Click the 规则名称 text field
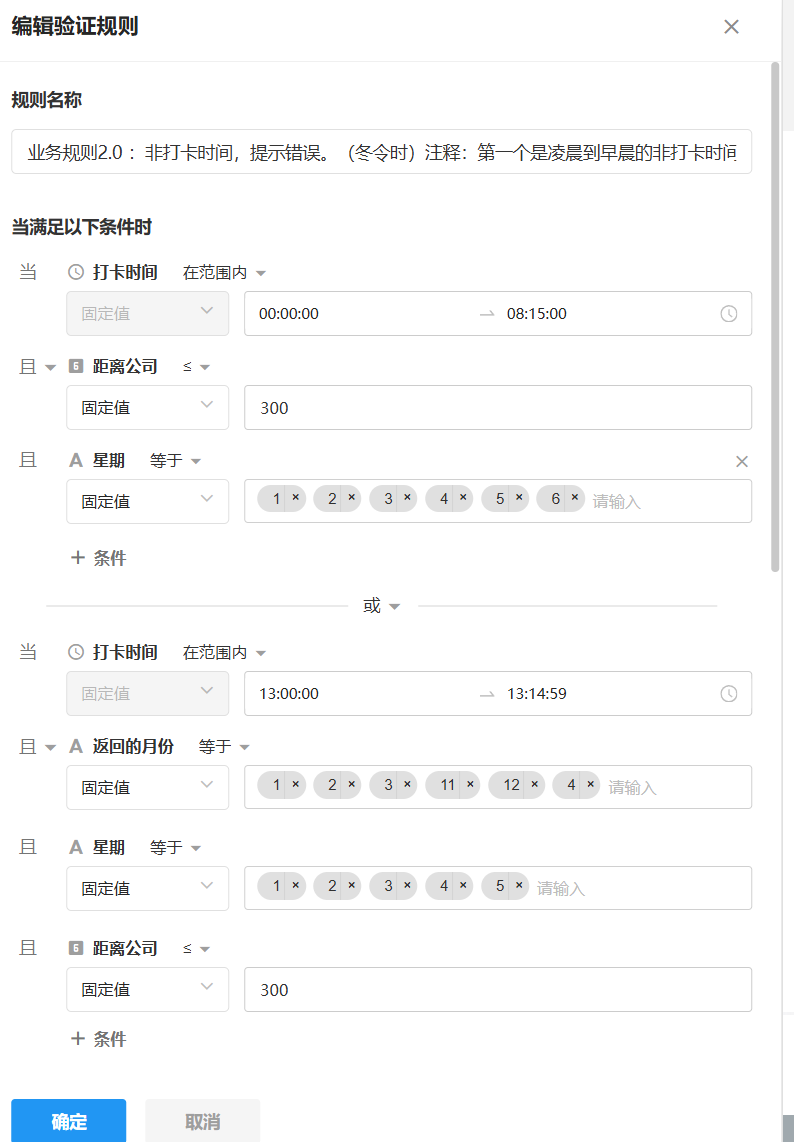The height and width of the screenshot is (1142, 794). click(381, 152)
